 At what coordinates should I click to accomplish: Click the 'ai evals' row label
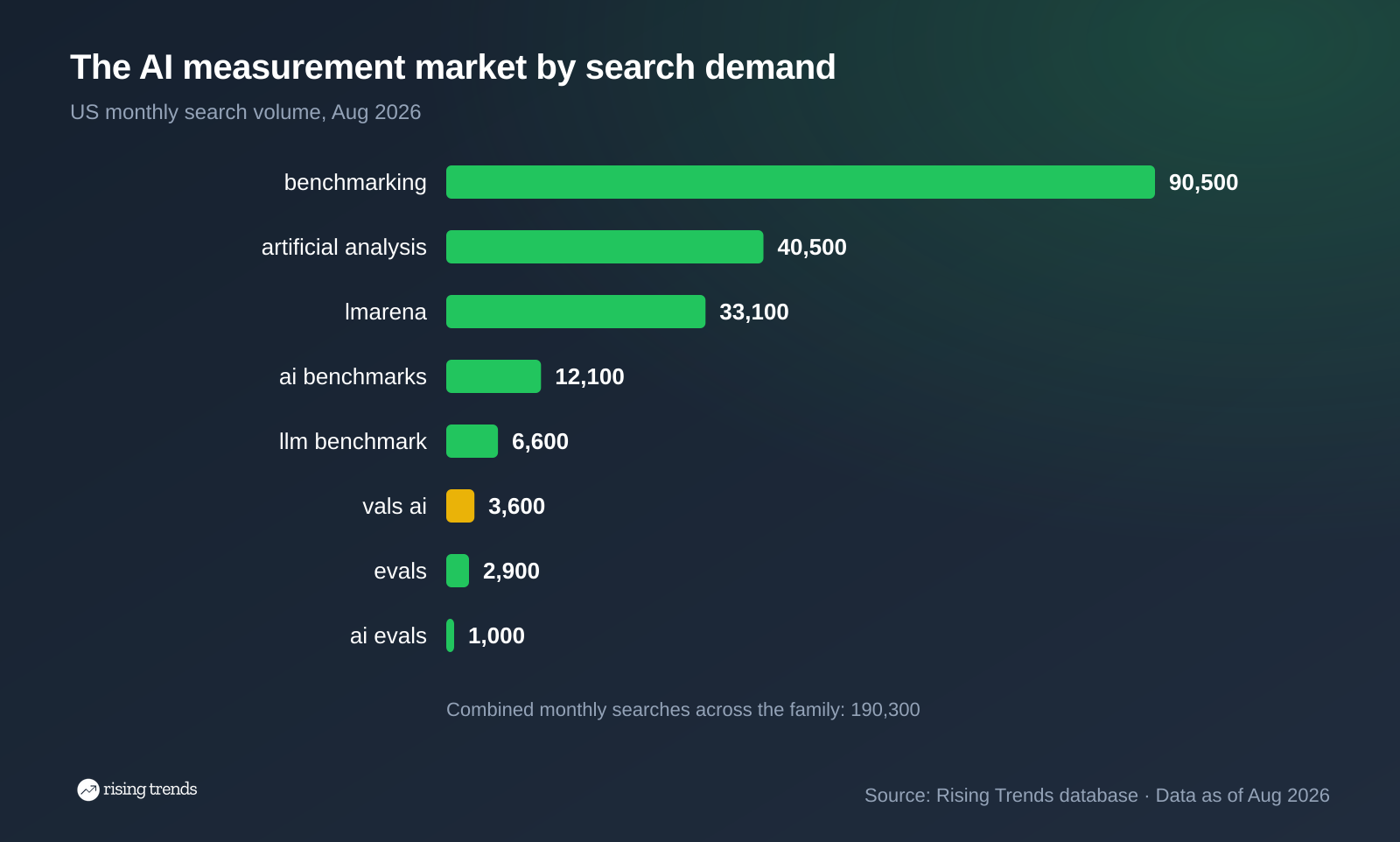(388, 635)
